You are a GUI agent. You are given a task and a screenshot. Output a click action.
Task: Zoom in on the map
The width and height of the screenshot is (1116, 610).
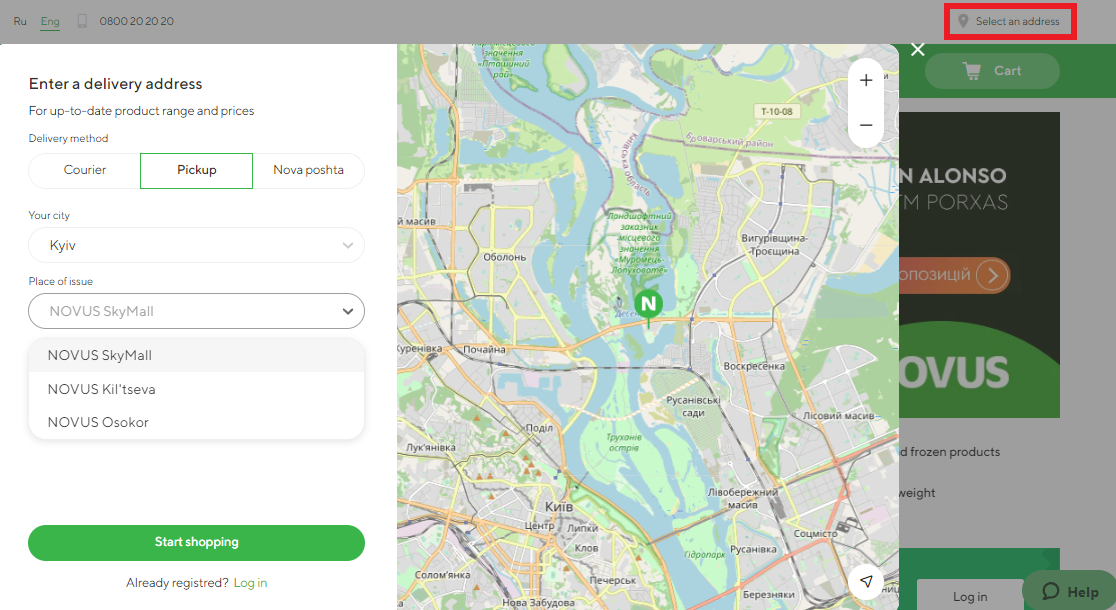tap(865, 80)
